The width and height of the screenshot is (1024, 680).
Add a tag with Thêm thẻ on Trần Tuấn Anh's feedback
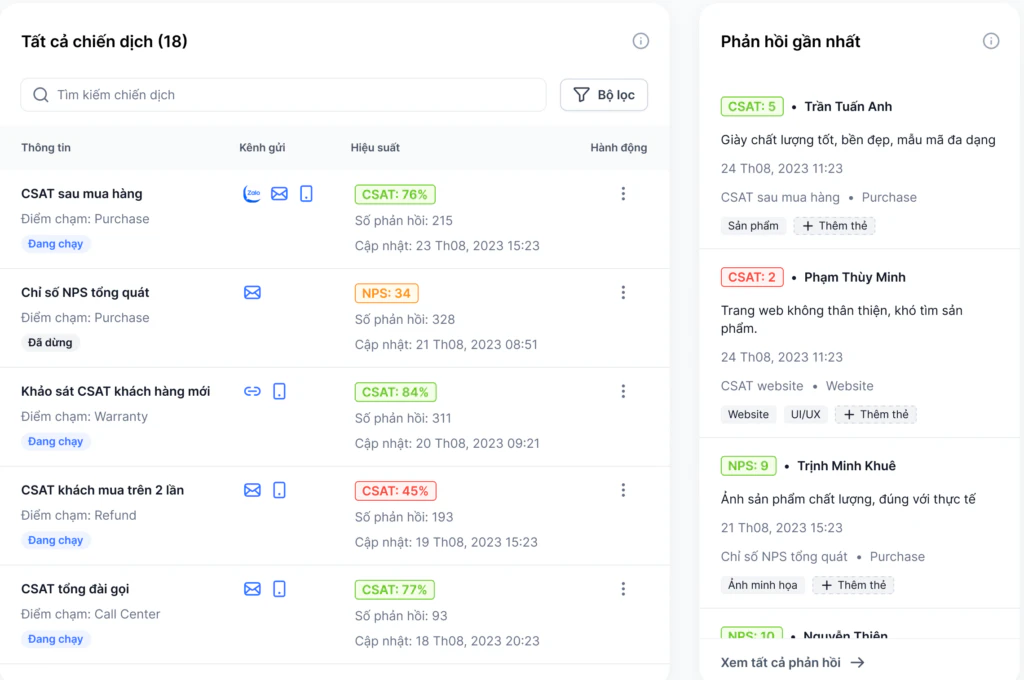click(835, 226)
